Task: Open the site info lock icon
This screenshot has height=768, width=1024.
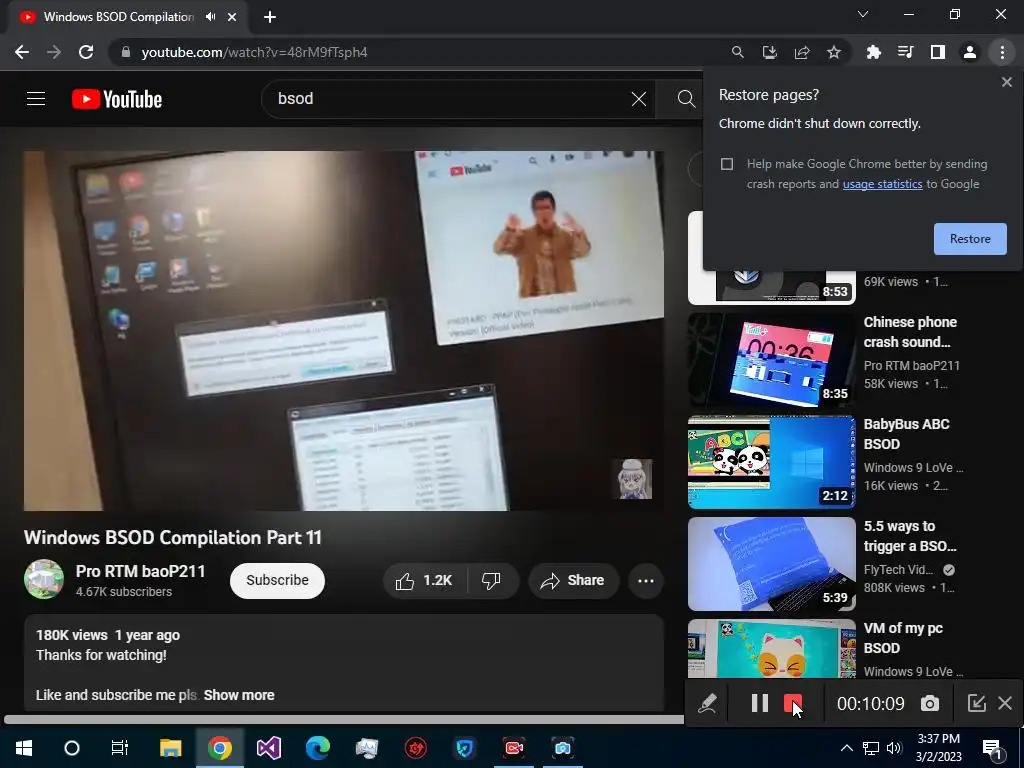Action: [126, 52]
